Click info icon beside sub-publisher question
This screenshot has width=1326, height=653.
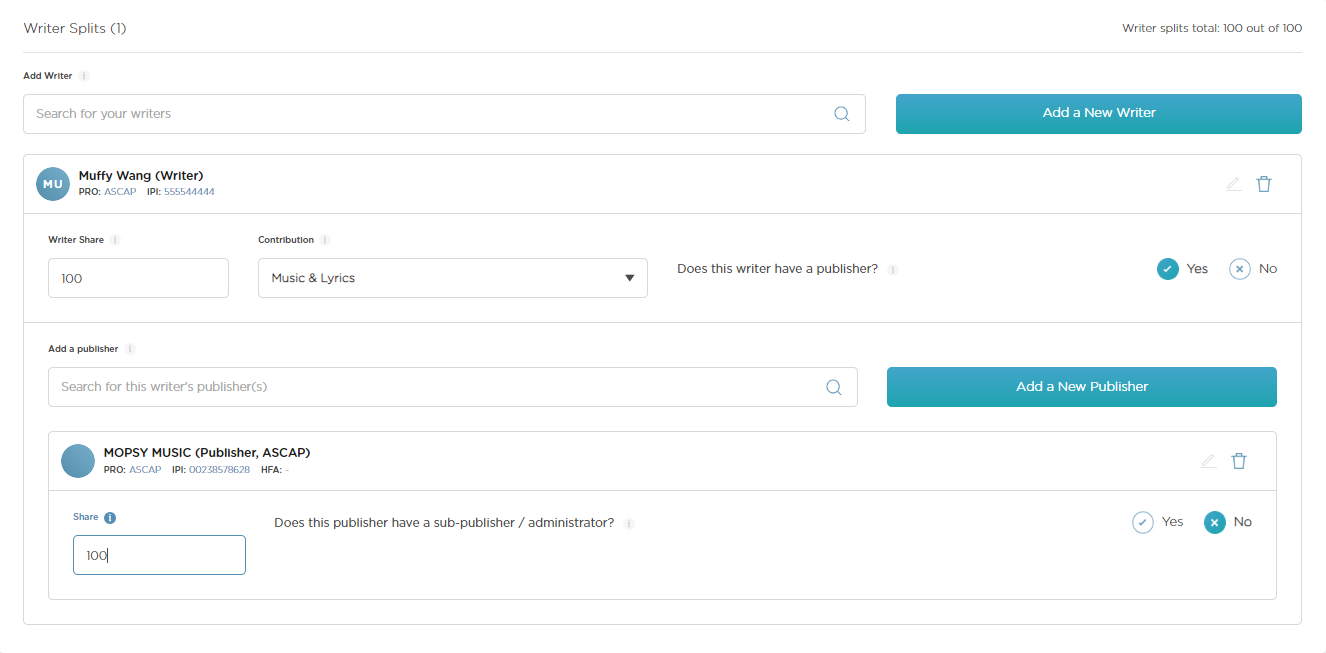(629, 524)
